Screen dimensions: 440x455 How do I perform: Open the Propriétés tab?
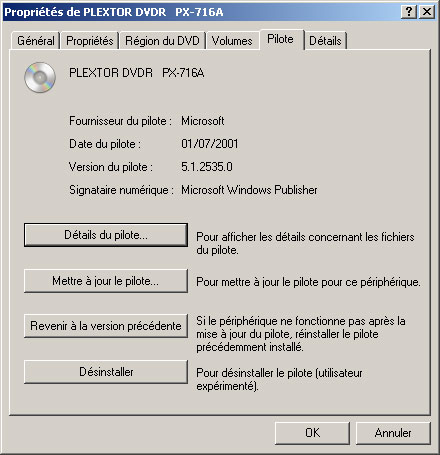(90, 41)
